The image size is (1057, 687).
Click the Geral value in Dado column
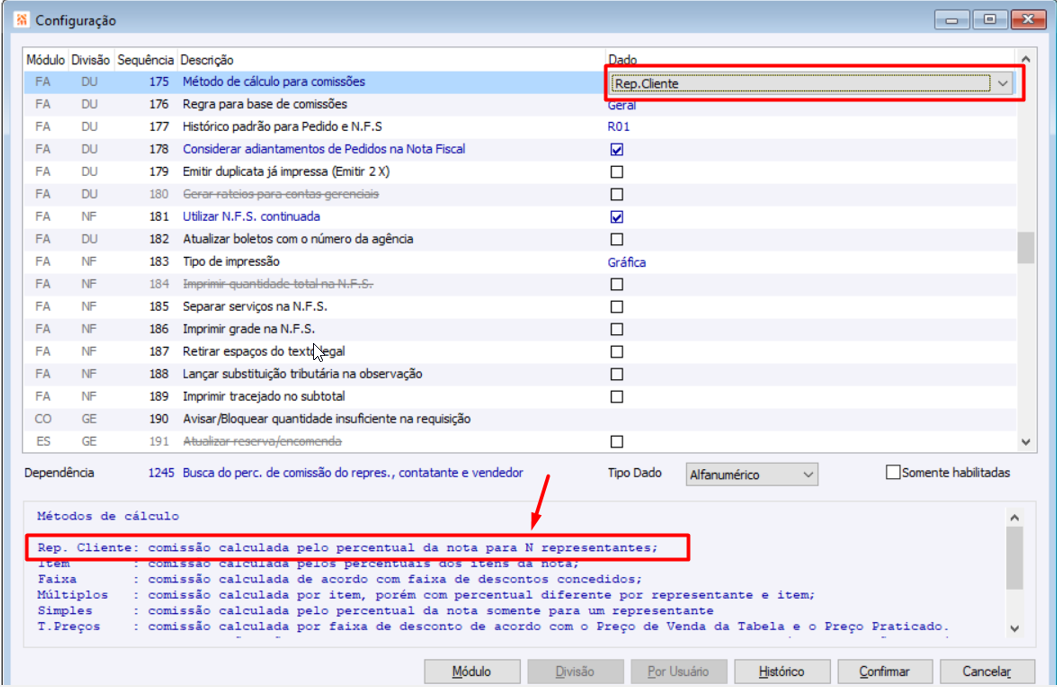tap(622, 105)
